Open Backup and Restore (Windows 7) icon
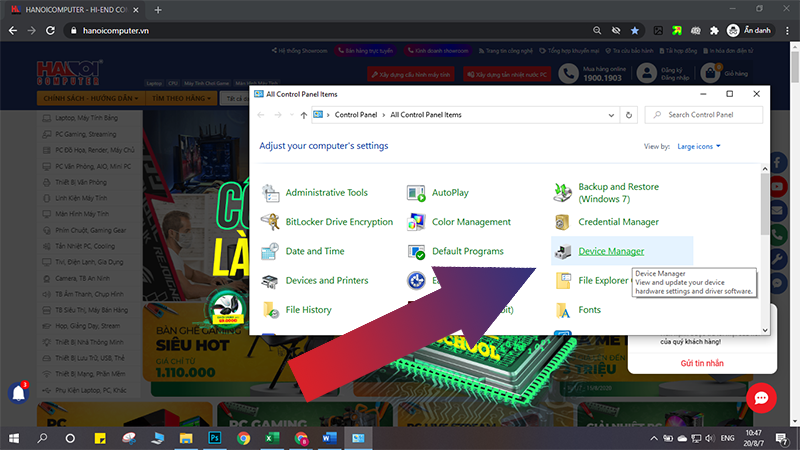The width and height of the screenshot is (800, 450). pos(563,193)
